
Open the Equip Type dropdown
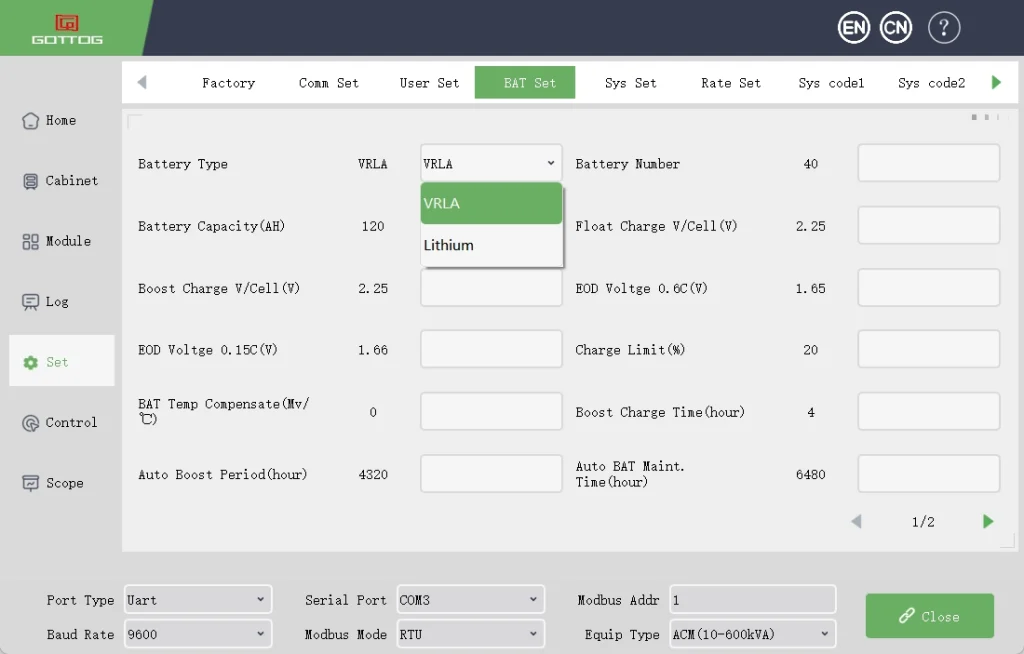pyautogui.click(x=752, y=634)
